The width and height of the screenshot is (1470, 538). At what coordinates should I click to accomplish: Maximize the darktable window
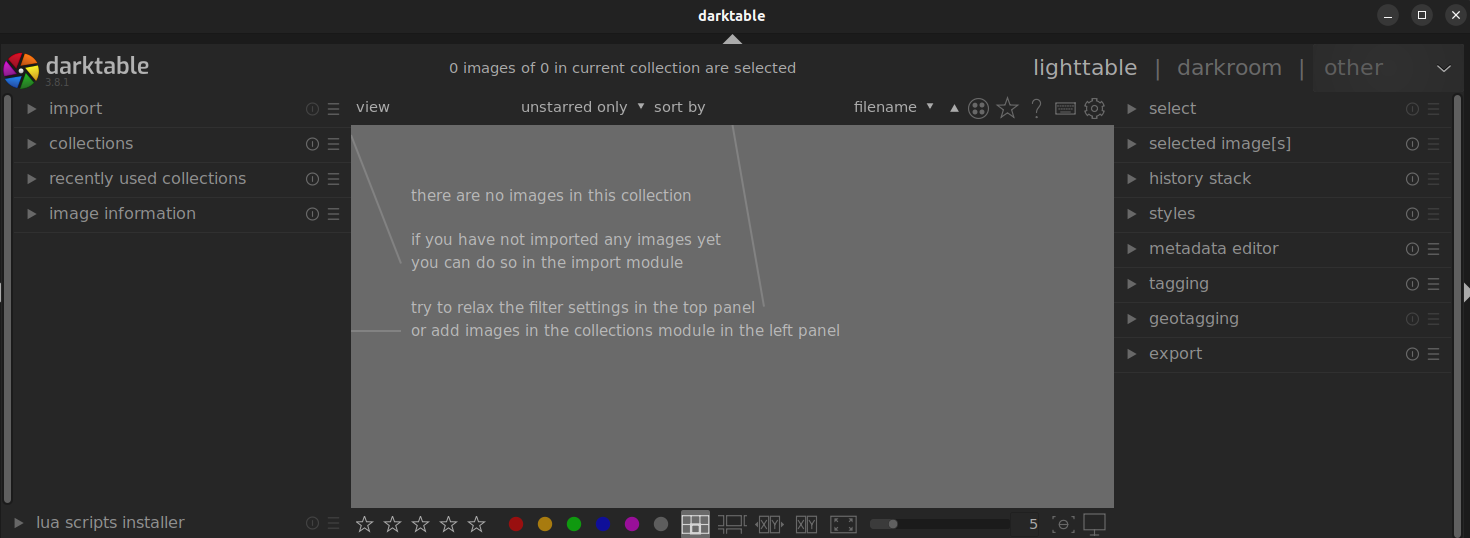click(x=1421, y=14)
